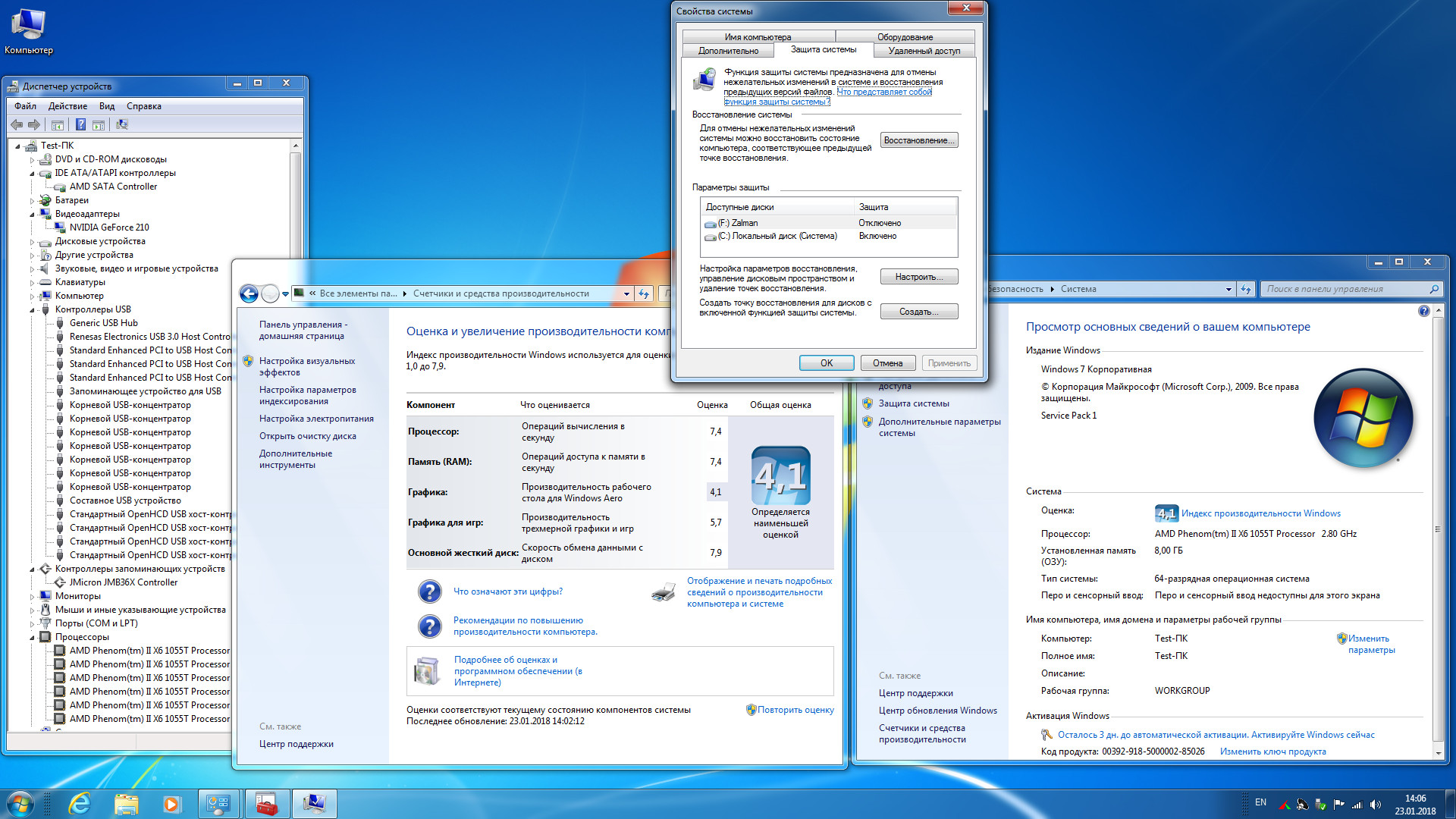Click the help question mark in System window
This screenshot has height=819, width=1456.
1423,311
